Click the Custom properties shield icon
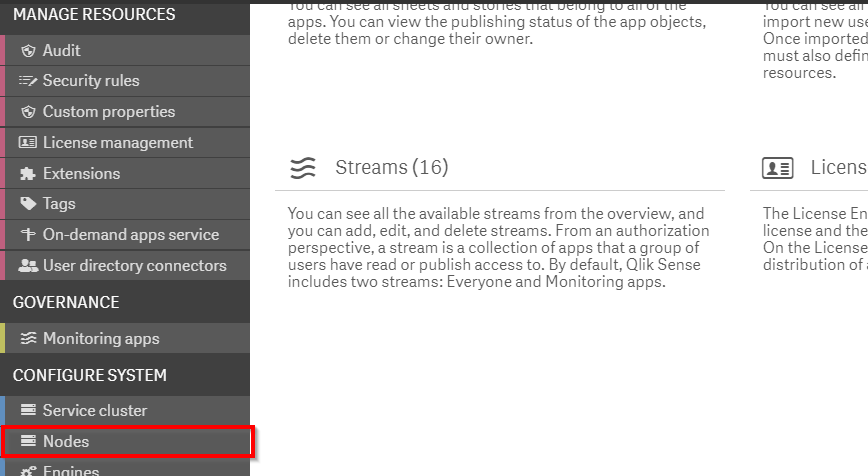 coord(28,112)
